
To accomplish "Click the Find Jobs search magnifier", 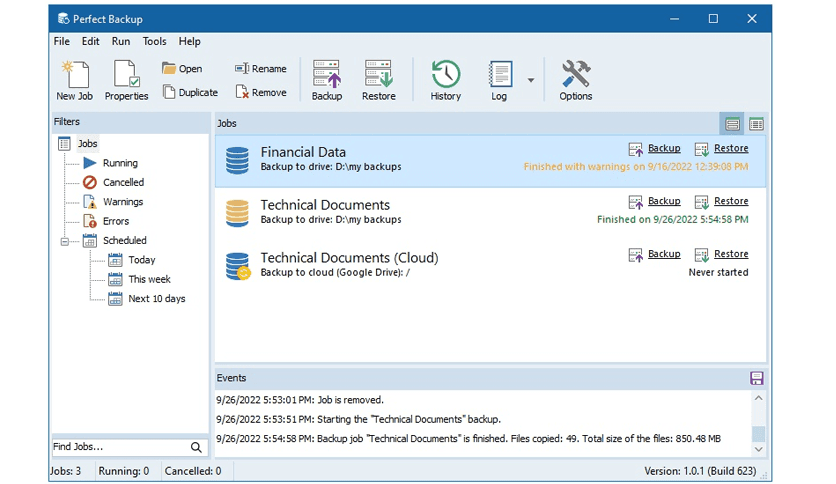I will [196, 447].
